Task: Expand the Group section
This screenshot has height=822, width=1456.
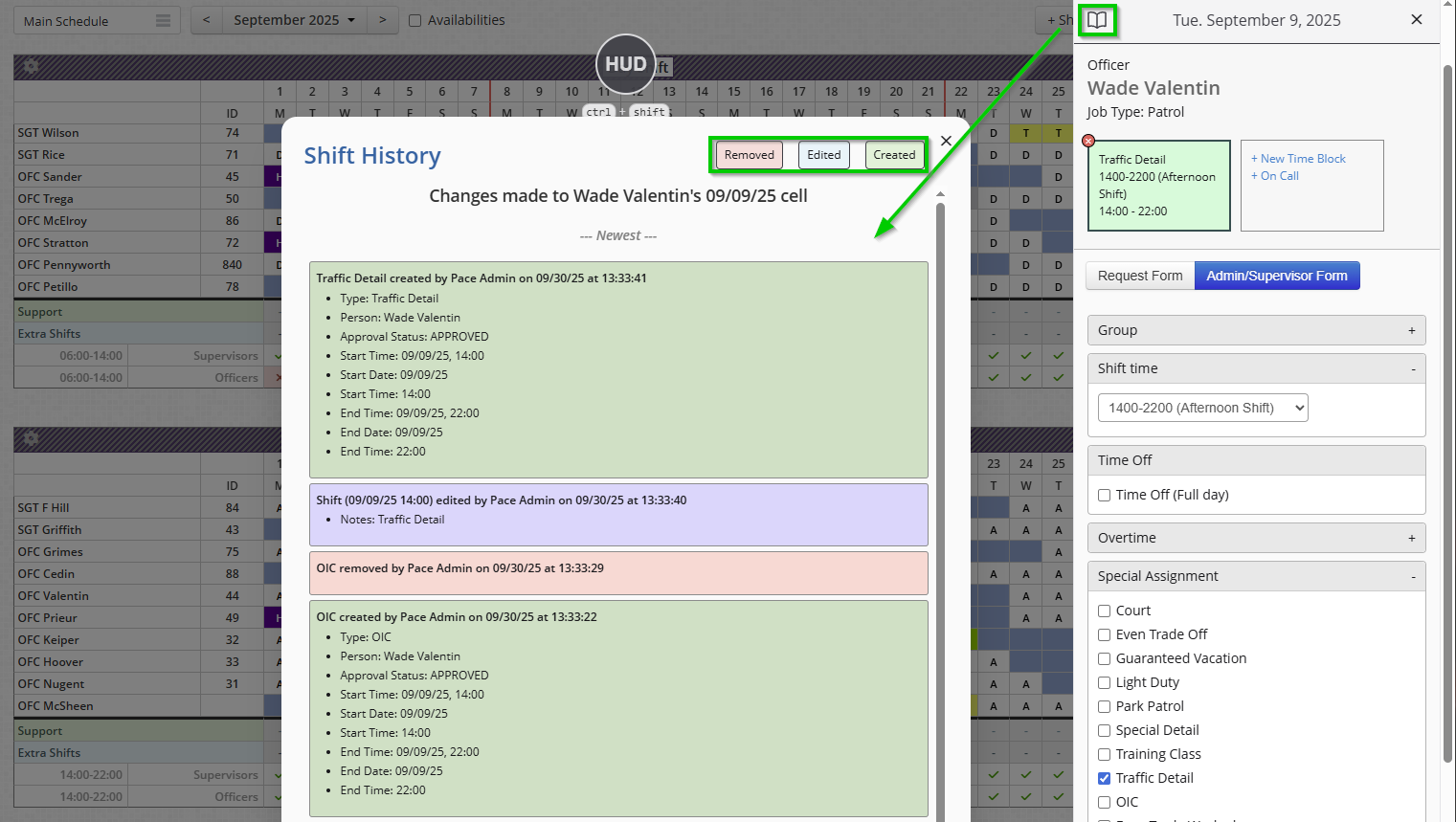Action: (1256, 330)
